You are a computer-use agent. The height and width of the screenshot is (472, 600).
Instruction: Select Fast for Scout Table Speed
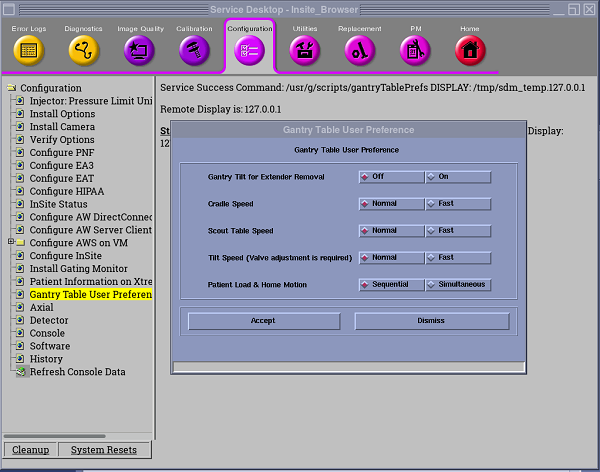tap(458, 231)
